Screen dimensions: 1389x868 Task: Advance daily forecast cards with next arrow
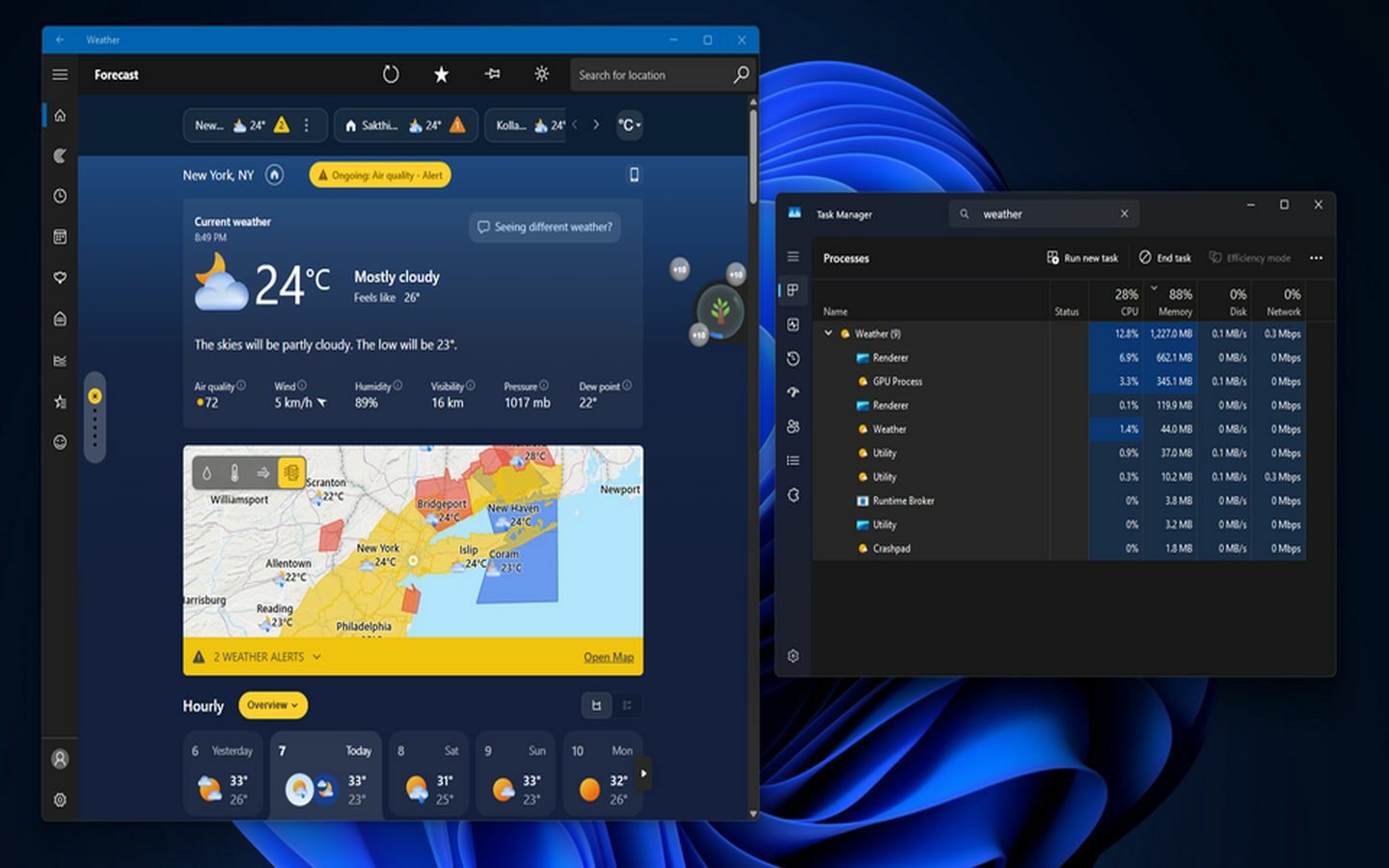[643, 773]
